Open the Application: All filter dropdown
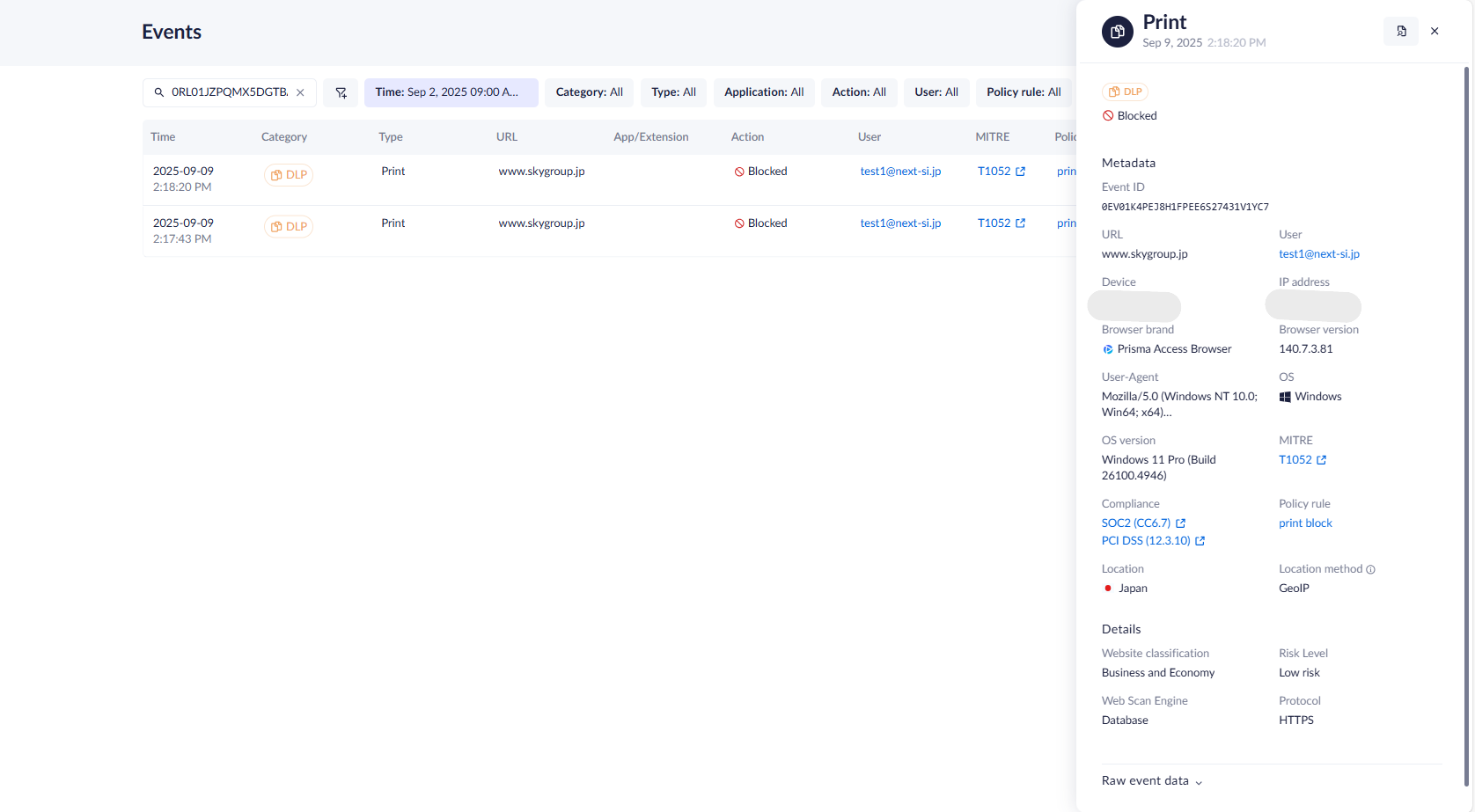Image resolution: width=1475 pixels, height=812 pixels. pyautogui.click(x=763, y=92)
